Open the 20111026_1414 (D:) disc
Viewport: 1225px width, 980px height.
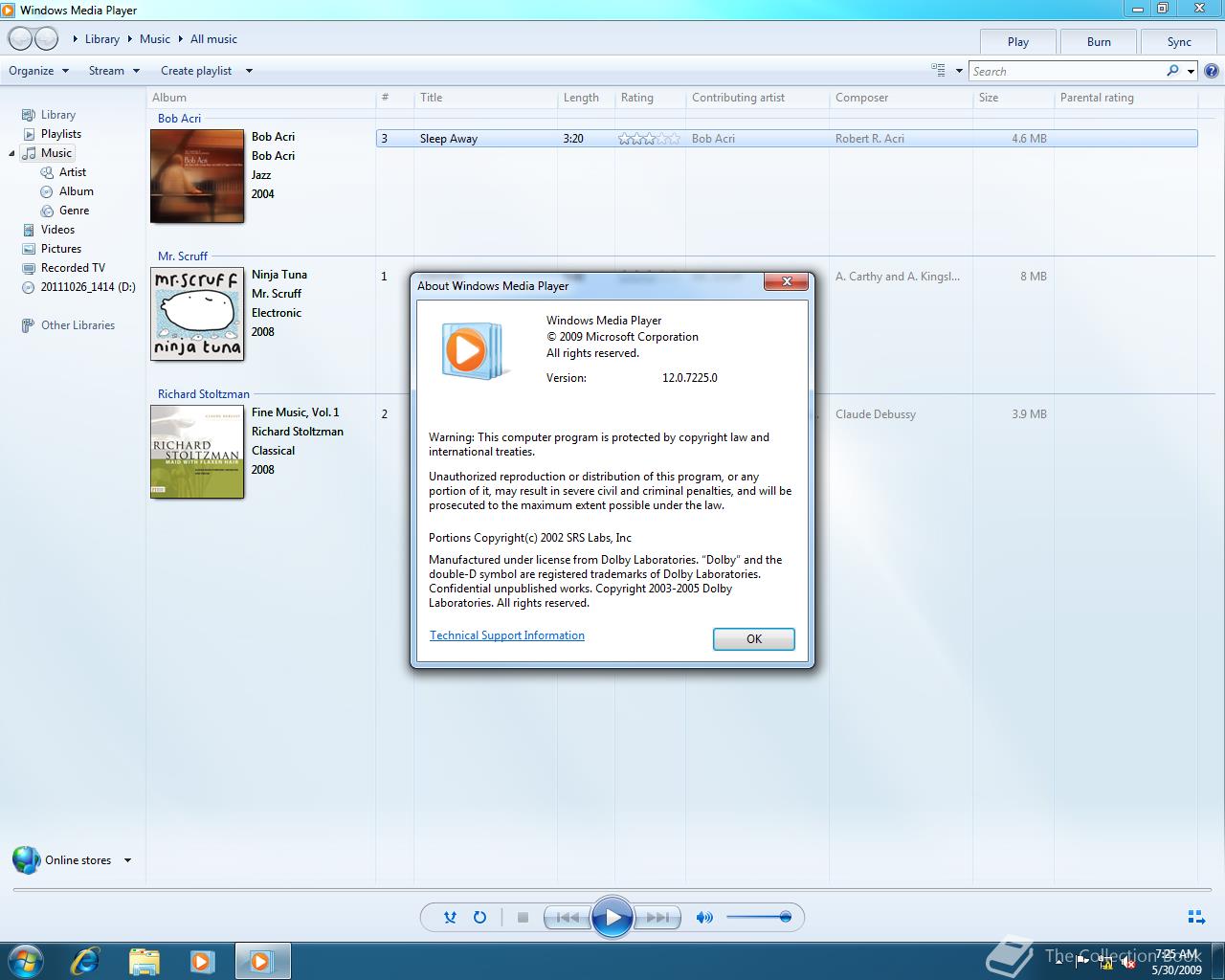click(88, 287)
